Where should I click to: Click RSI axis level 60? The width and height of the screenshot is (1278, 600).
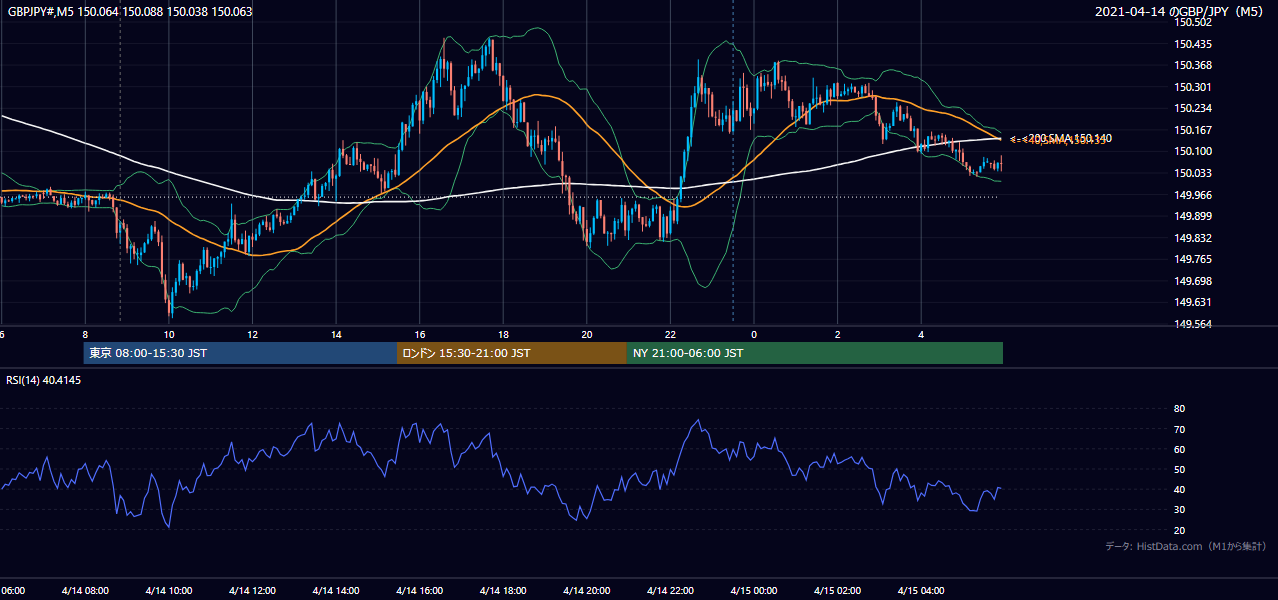(1179, 449)
